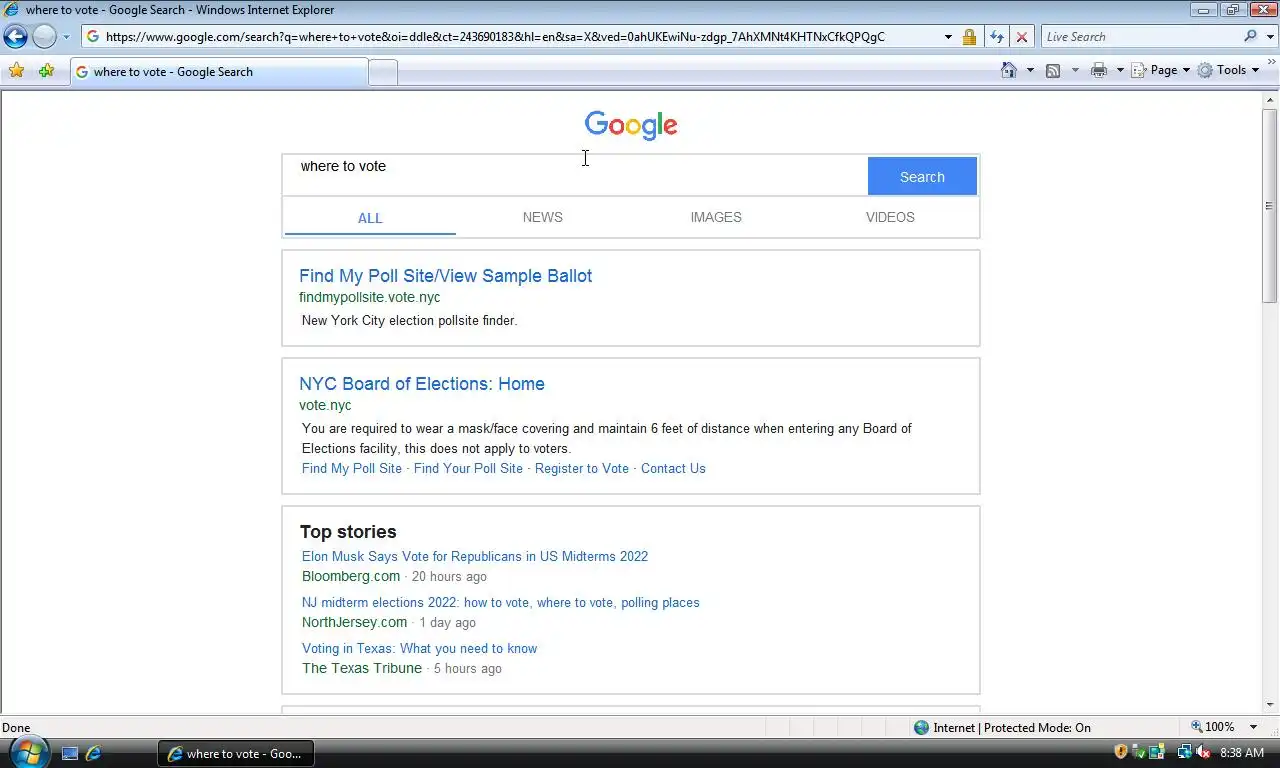Screen dimensions: 1280x768
Task: Open 'Find My Poll Site/View Sample Ballot' result
Action: pos(445,276)
